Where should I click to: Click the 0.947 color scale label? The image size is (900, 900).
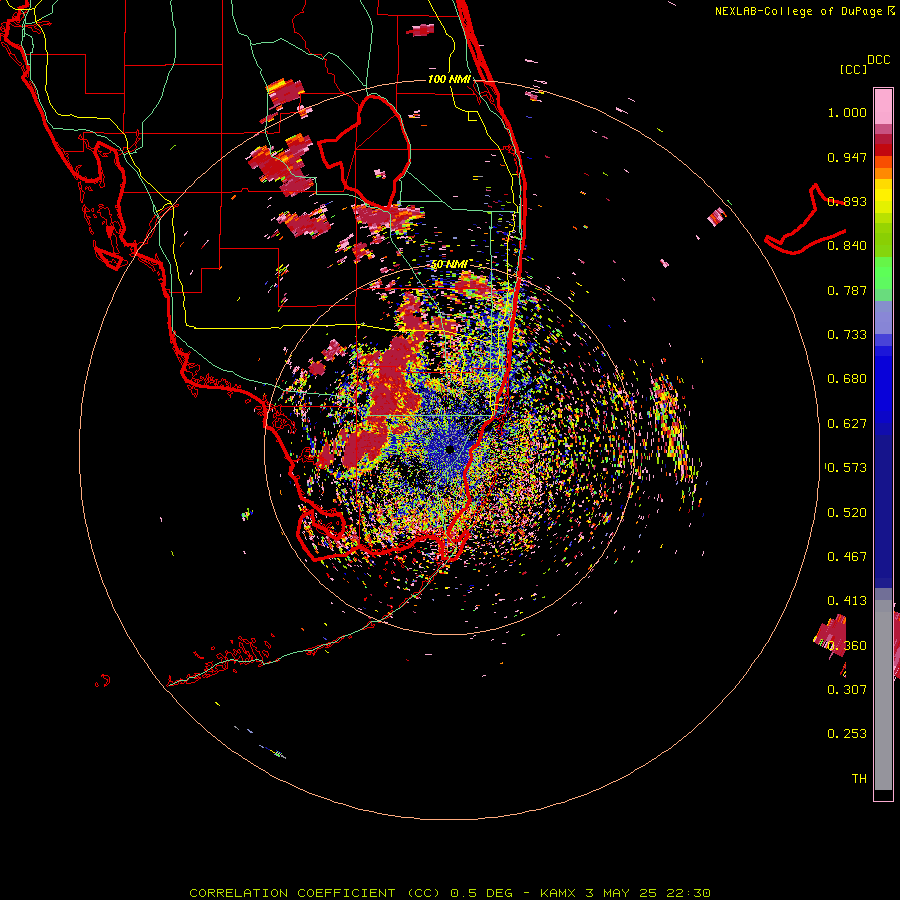coord(847,157)
